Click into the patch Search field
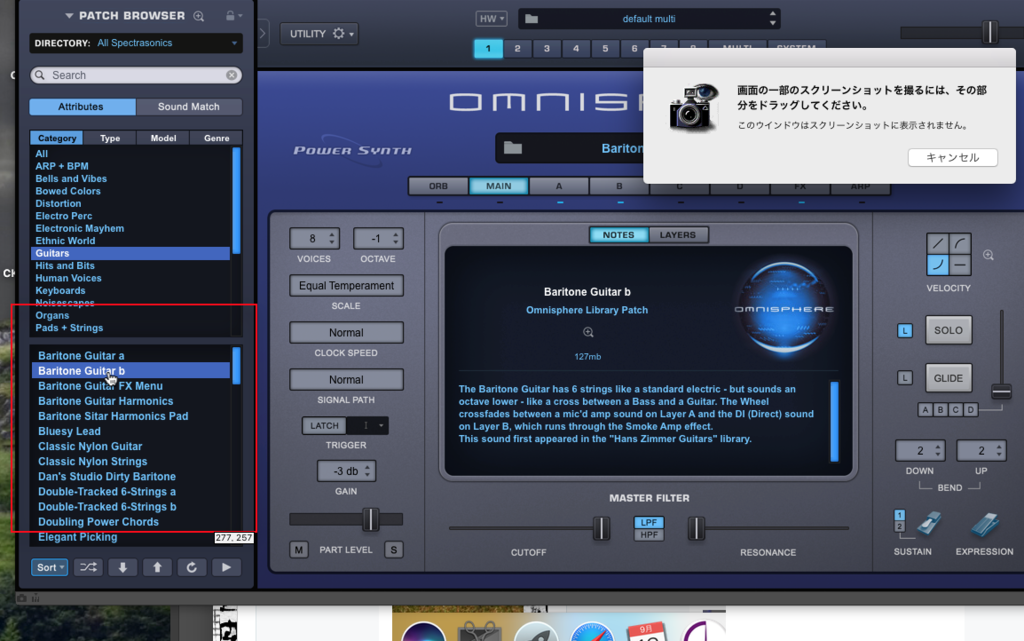The width and height of the screenshot is (1024, 641). tap(136, 75)
